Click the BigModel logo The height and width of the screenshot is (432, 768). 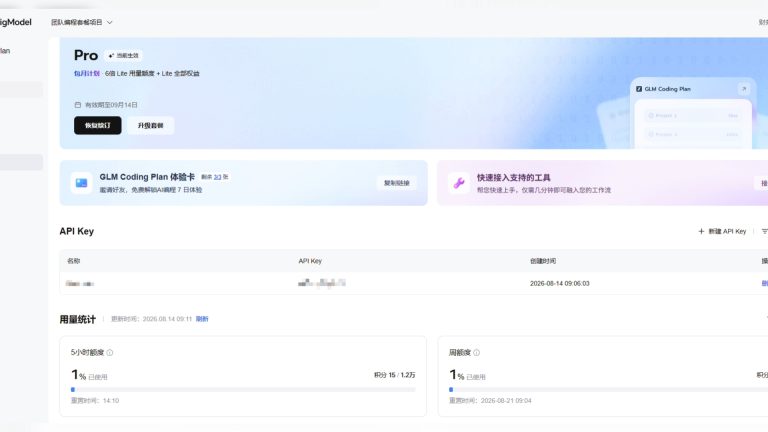coord(15,22)
